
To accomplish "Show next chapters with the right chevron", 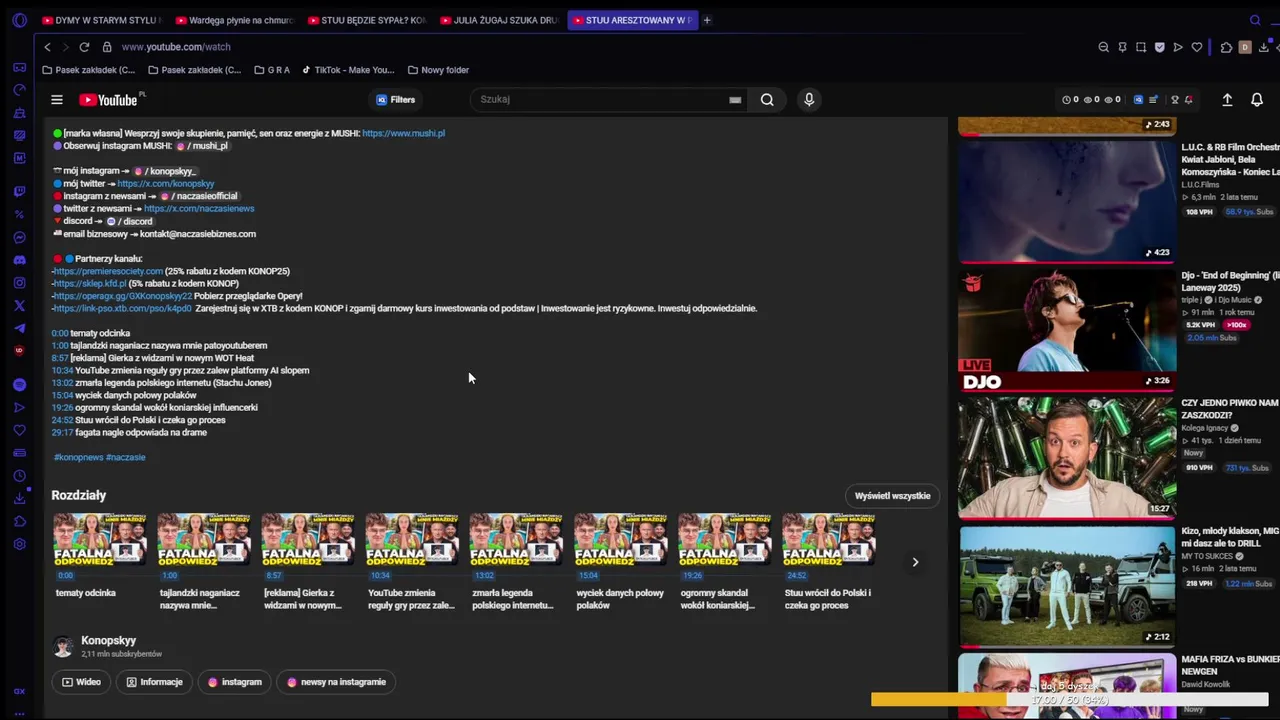I will click(915, 562).
